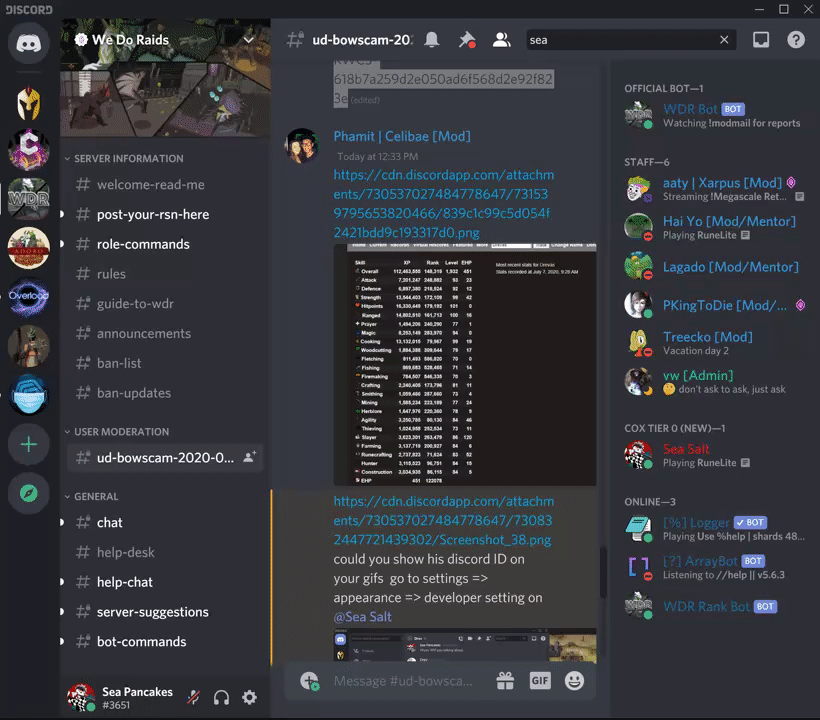Open [%] Logger bot profile

(x=716, y=529)
